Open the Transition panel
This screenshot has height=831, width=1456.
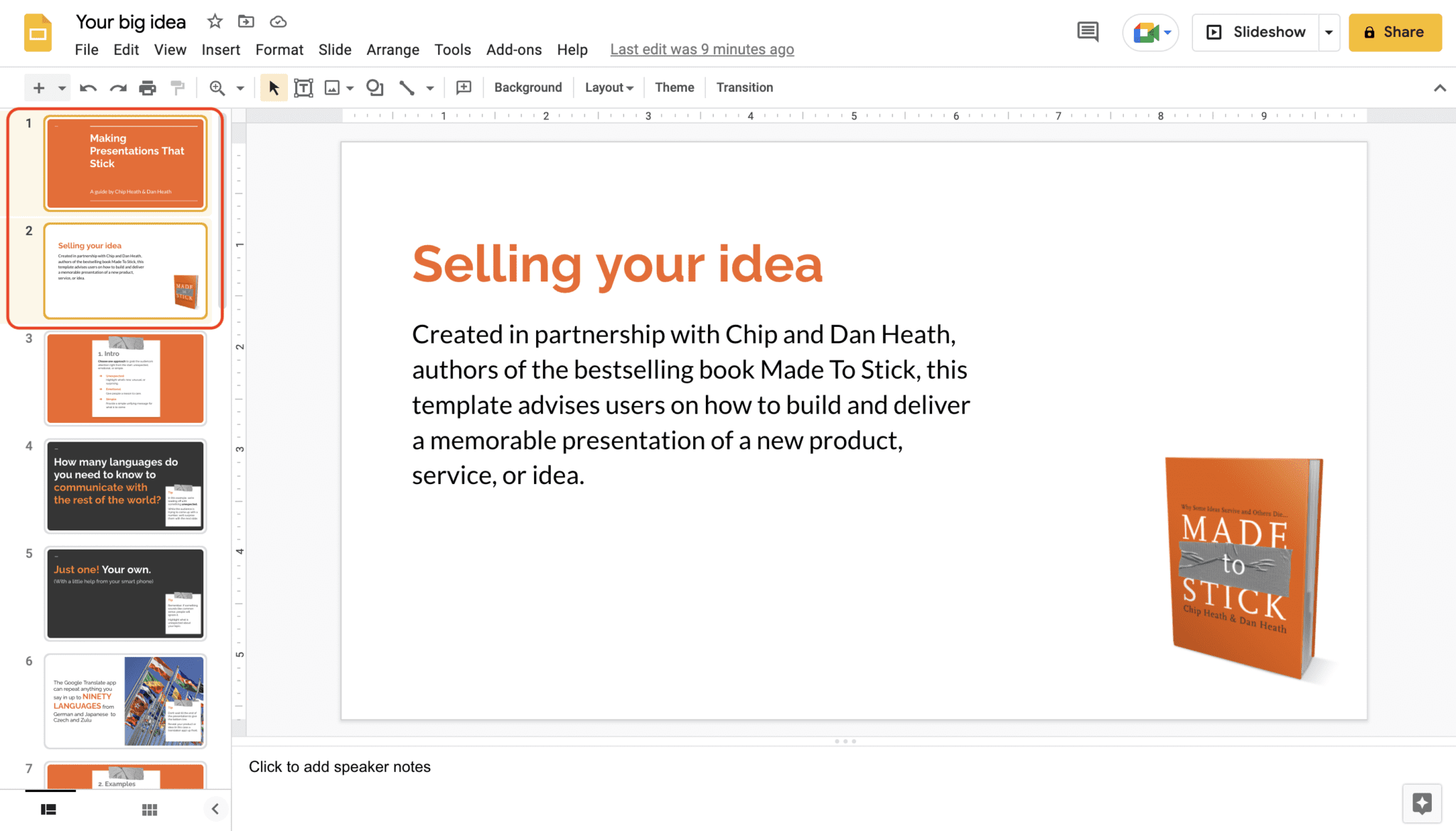(744, 87)
